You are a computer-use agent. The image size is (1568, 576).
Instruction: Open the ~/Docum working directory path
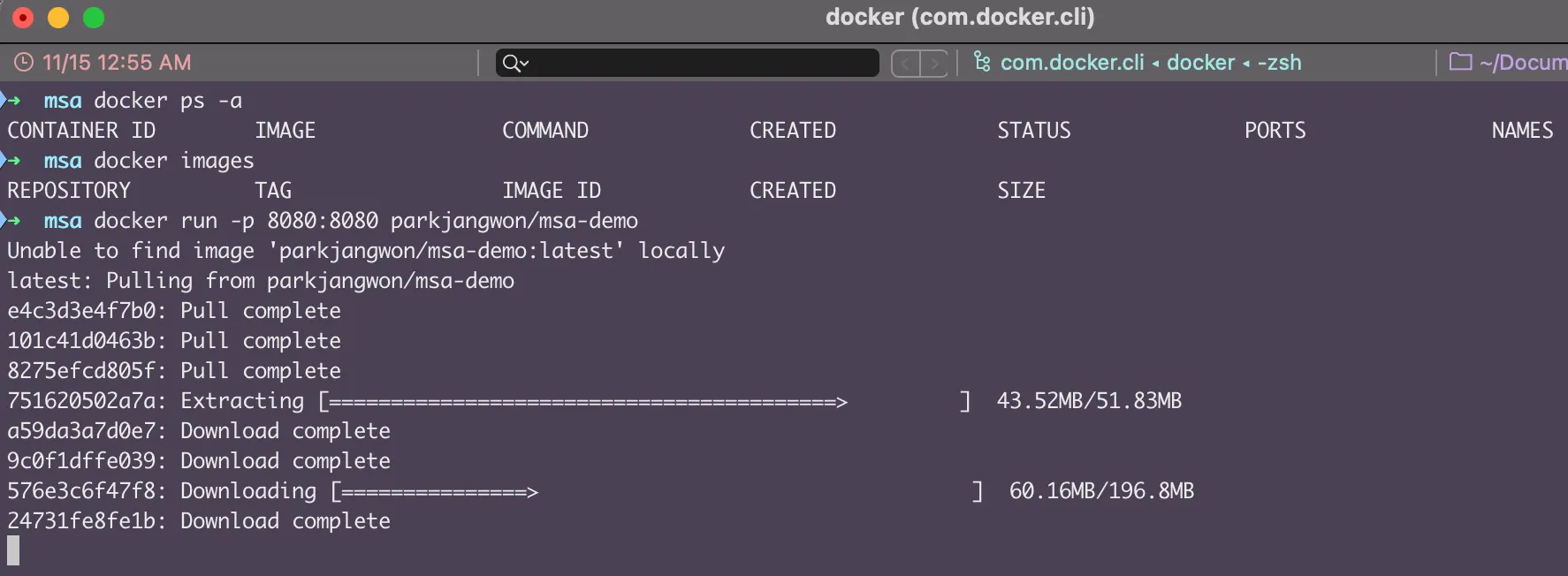pyautogui.click(x=1523, y=63)
